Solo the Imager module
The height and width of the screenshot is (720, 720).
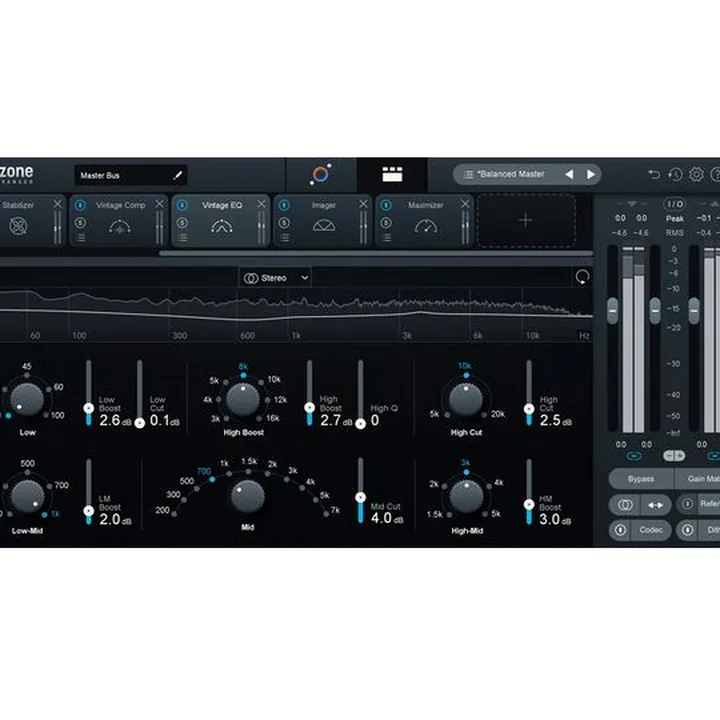click(284, 223)
